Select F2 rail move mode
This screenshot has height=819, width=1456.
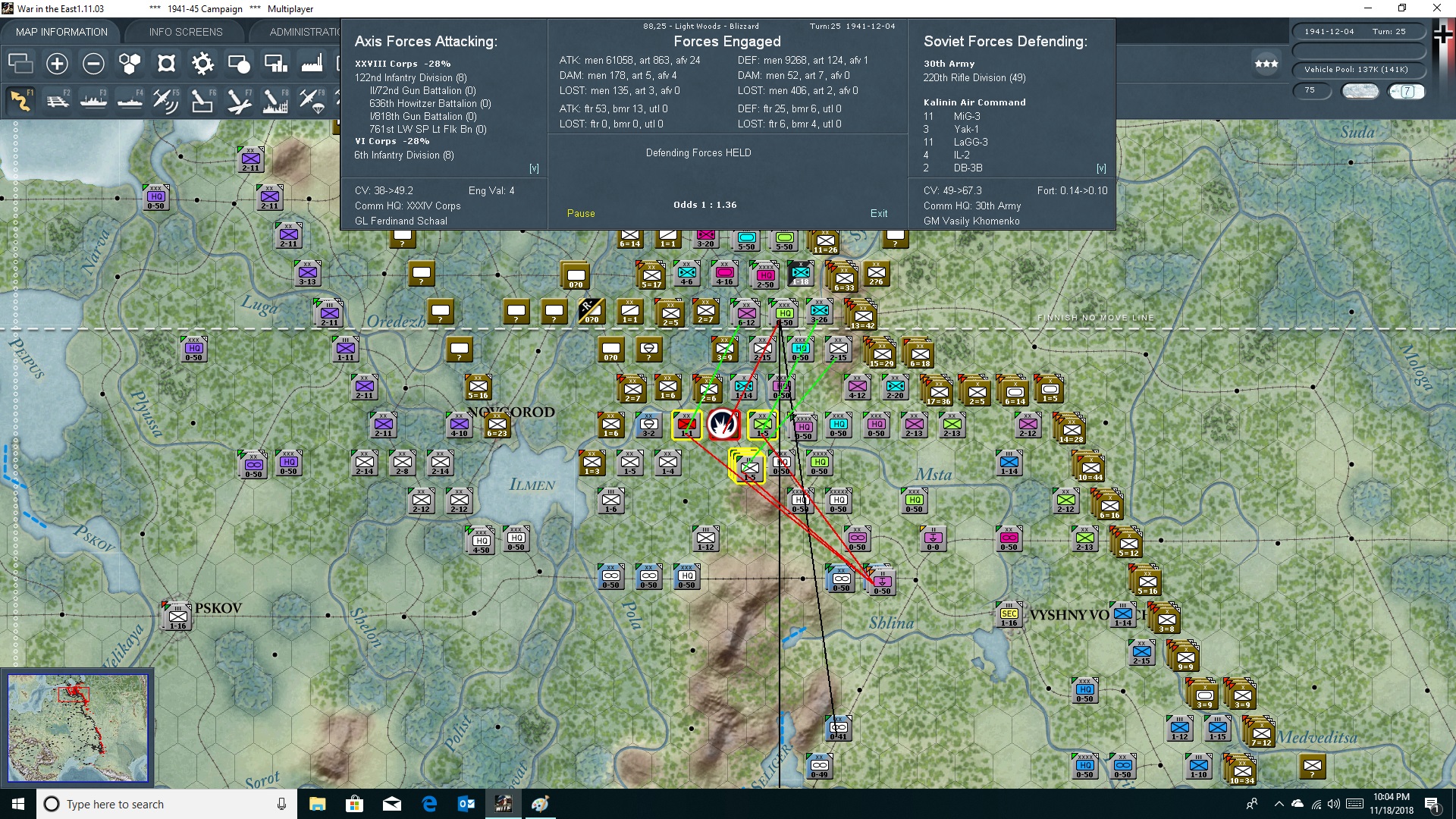coord(57,101)
